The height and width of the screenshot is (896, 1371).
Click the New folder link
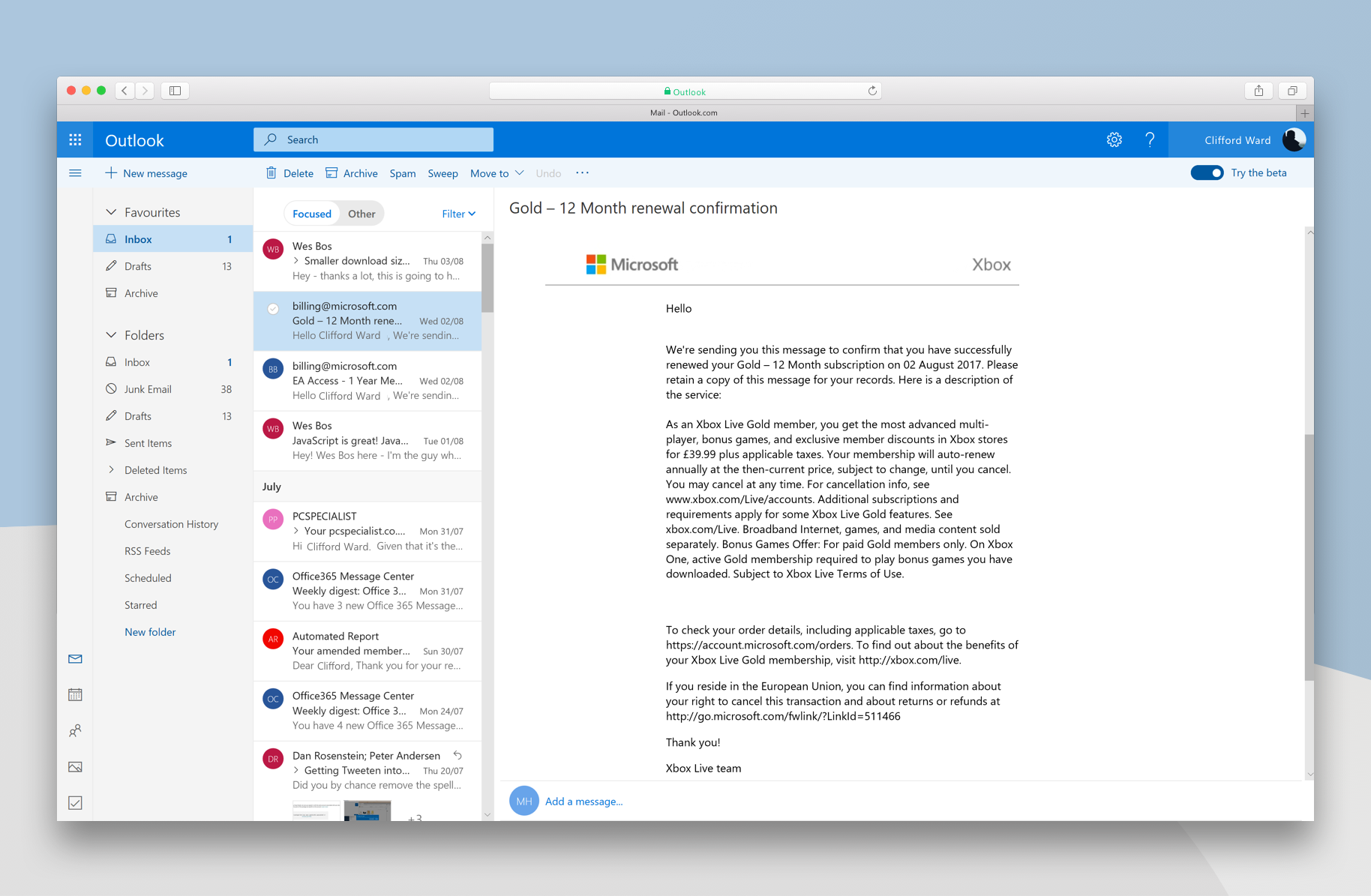tap(150, 632)
